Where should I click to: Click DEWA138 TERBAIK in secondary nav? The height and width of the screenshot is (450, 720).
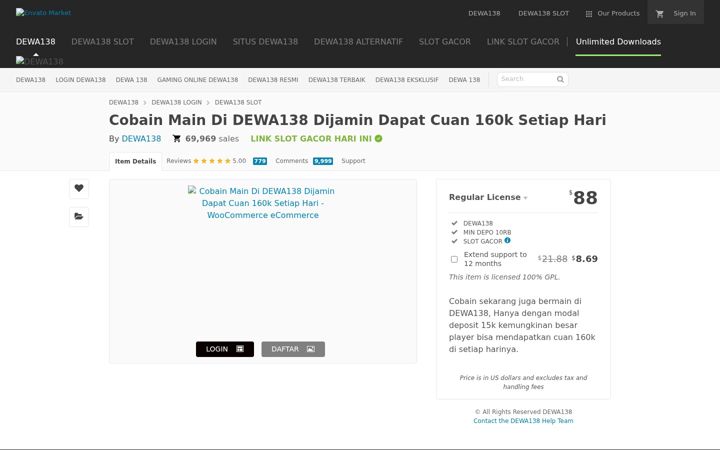pos(337,79)
